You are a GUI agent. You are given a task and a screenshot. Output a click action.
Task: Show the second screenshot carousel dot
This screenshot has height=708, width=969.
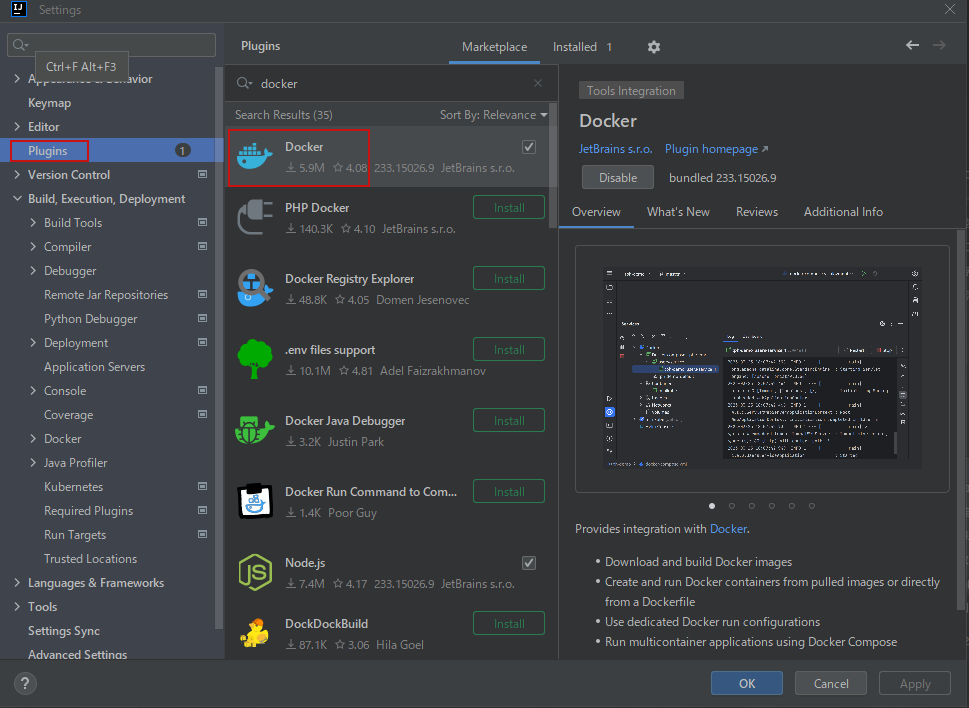[732, 506]
